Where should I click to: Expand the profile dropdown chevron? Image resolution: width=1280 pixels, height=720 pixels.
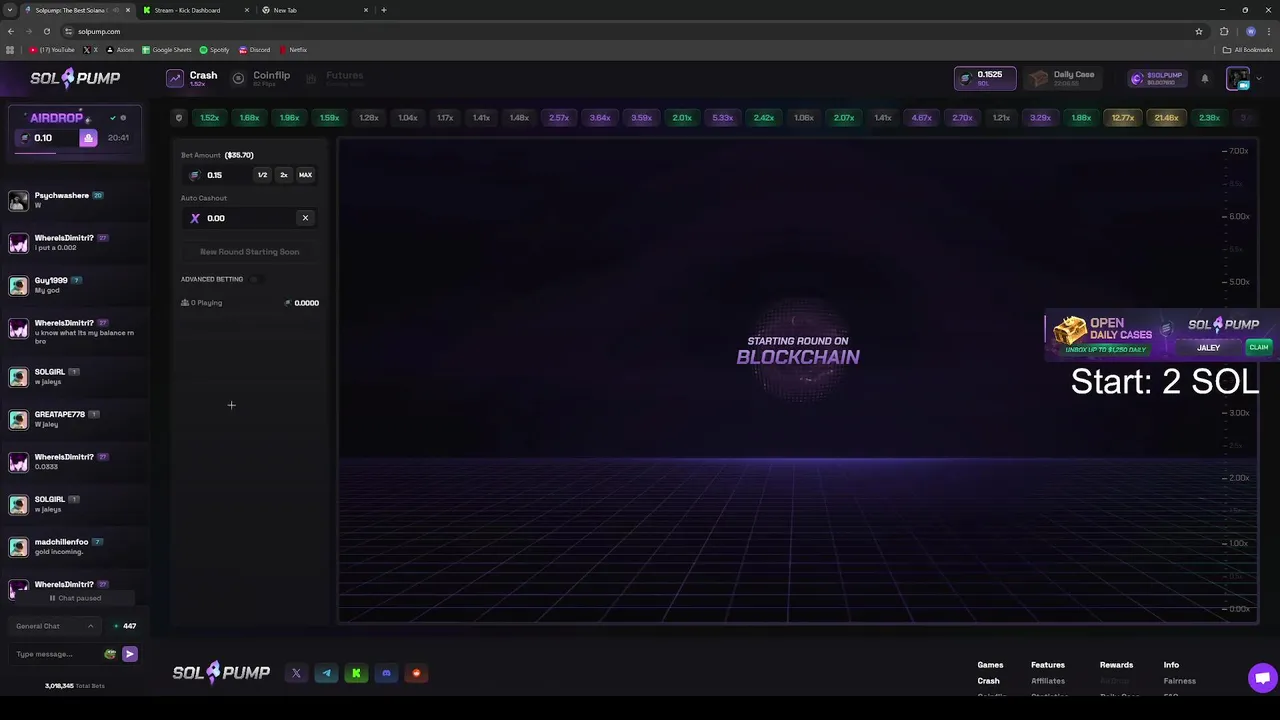click(x=1258, y=79)
